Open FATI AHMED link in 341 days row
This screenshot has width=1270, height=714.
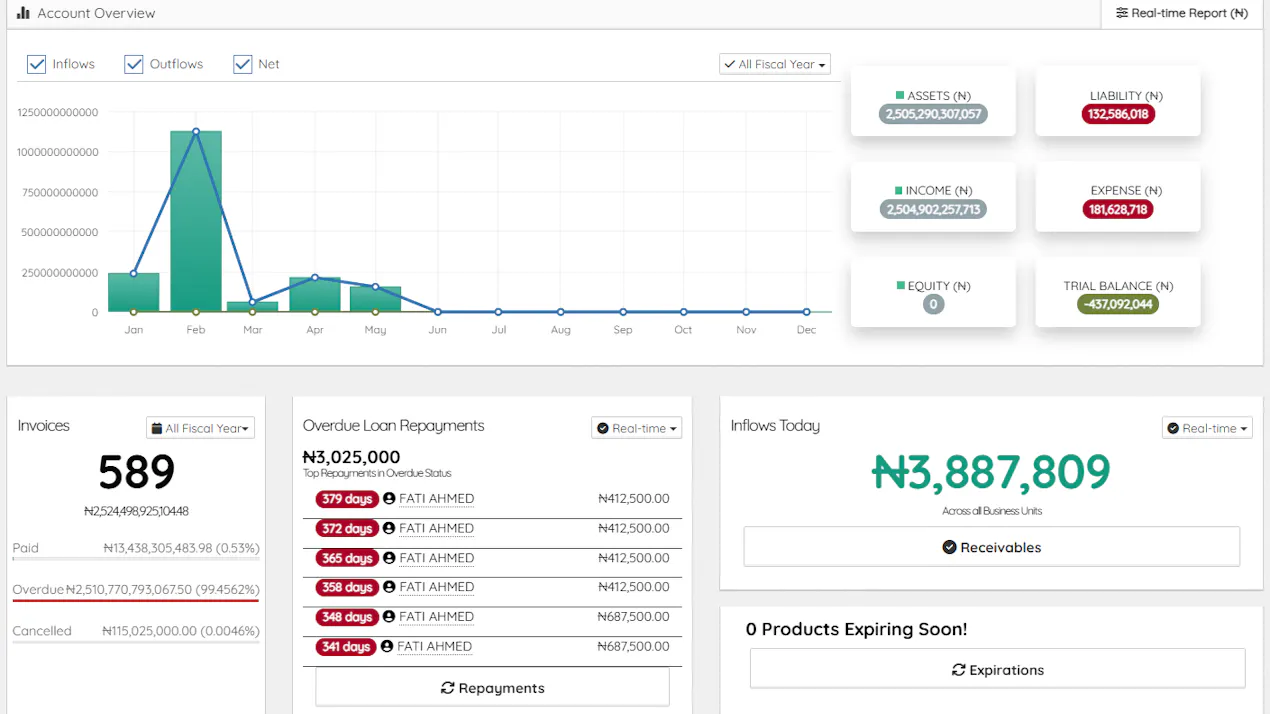[x=435, y=647]
